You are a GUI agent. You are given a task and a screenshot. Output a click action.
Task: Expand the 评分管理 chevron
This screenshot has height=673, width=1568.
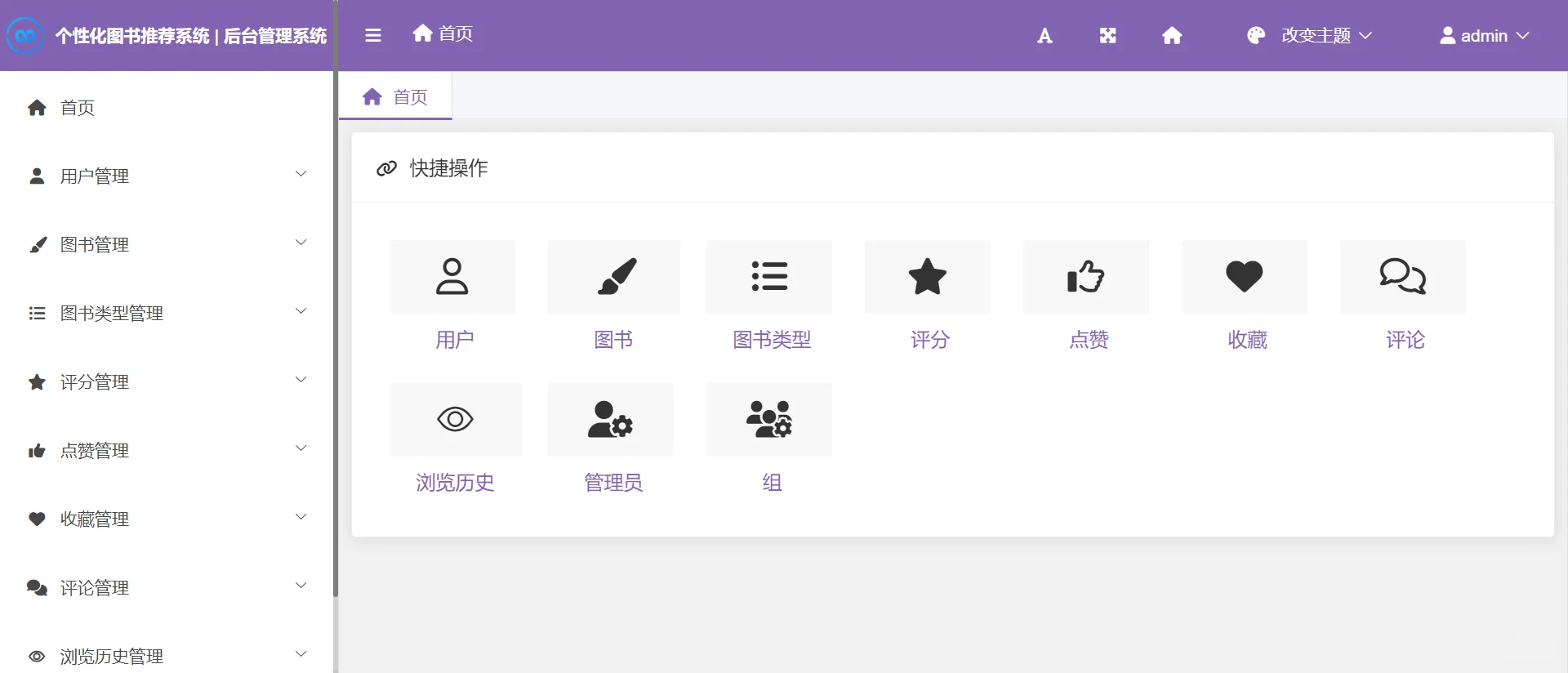(x=301, y=380)
